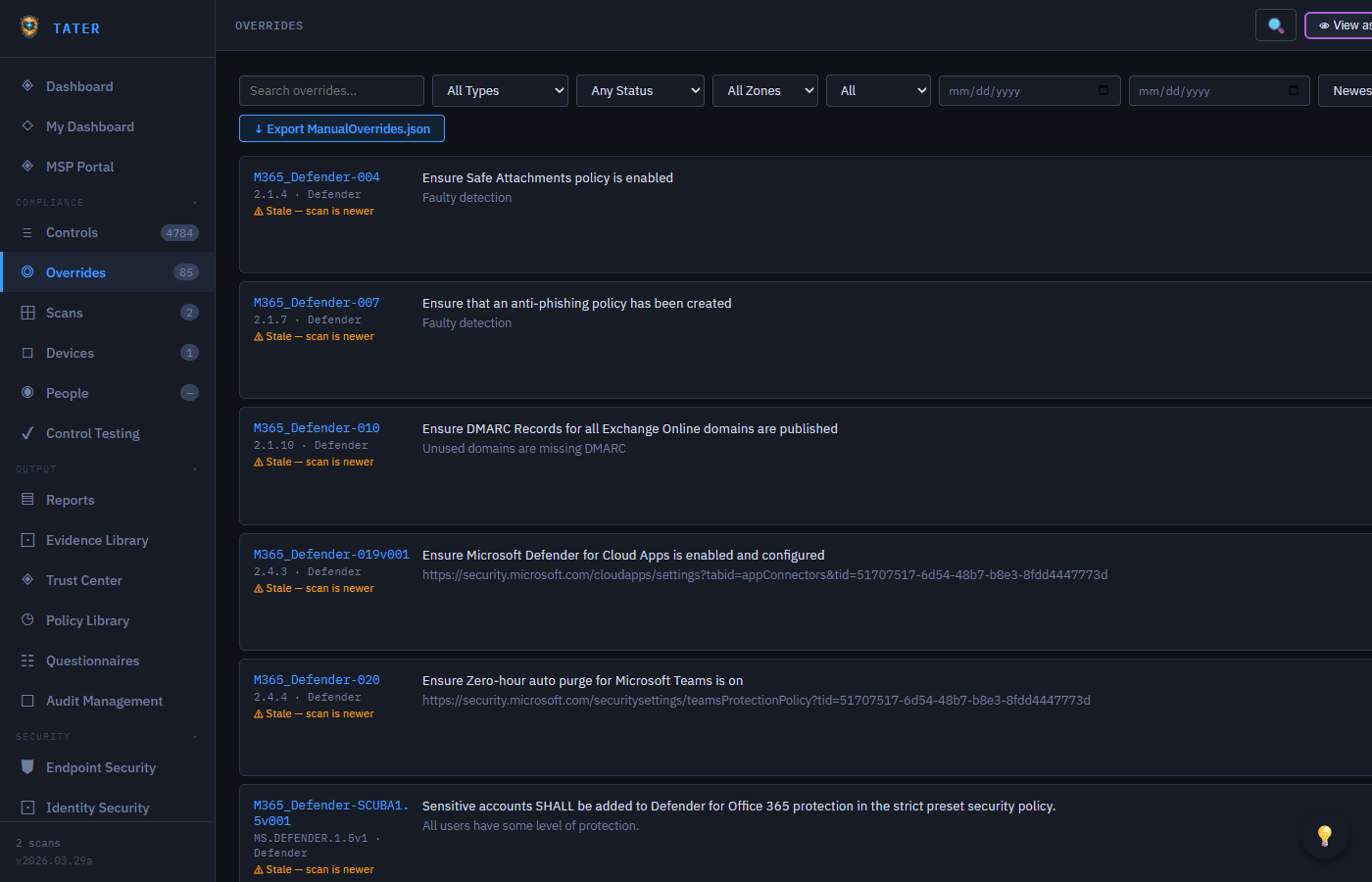Click the Stale warning under M365_Defender-004
Image resolution: width=1372 pixels, height=882 pixels.
pyautogui.click(x=314, y=211)
